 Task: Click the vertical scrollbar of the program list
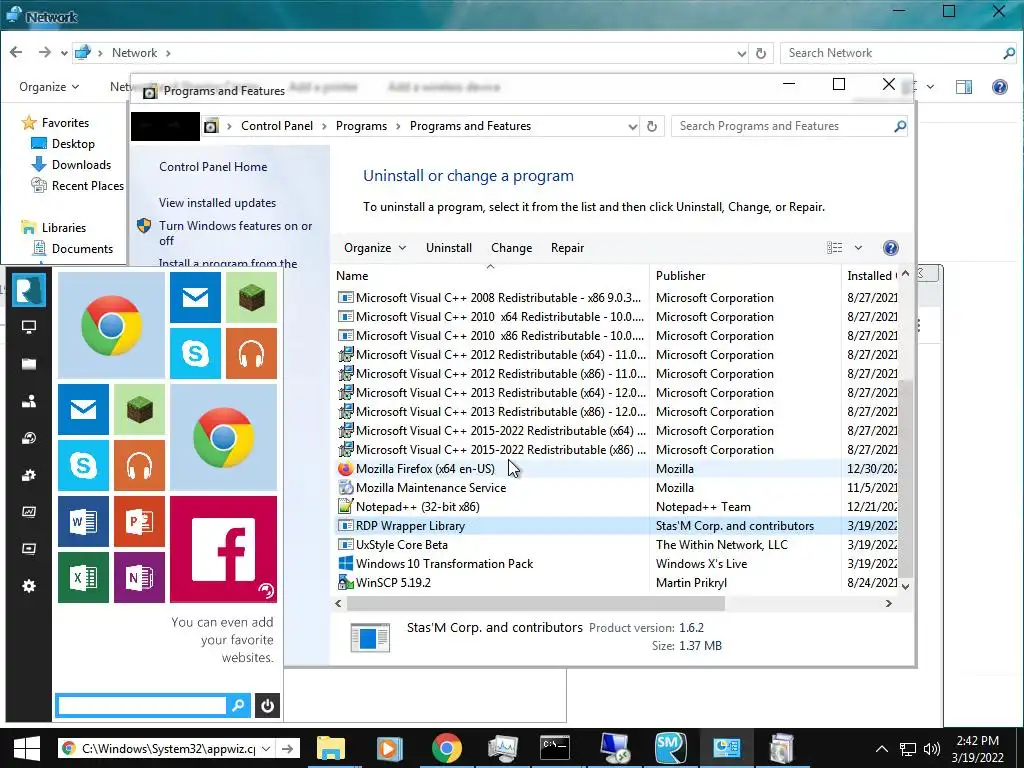[905, 477]
